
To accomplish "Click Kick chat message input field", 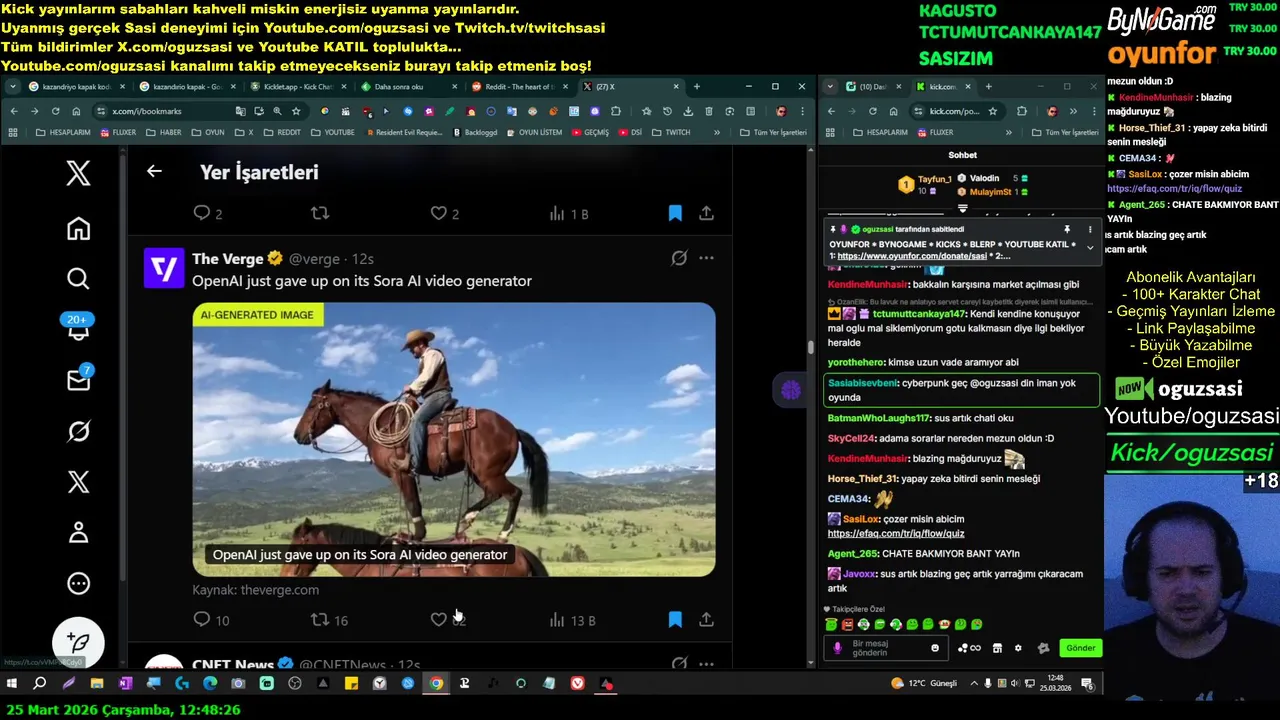I will coord(888,648).
